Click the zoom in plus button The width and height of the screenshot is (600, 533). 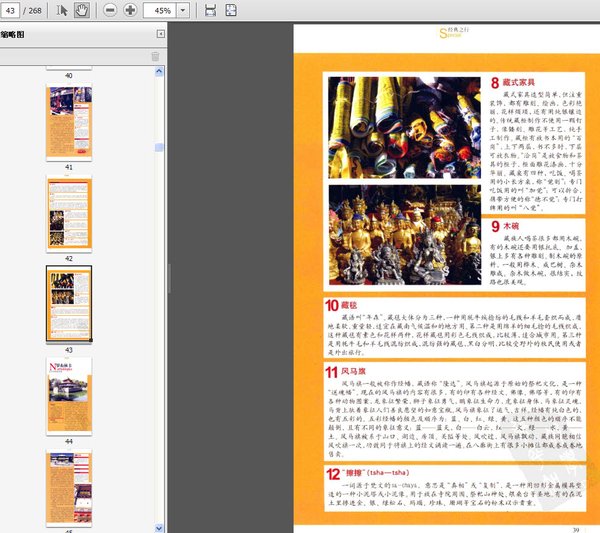click(131, 10)
